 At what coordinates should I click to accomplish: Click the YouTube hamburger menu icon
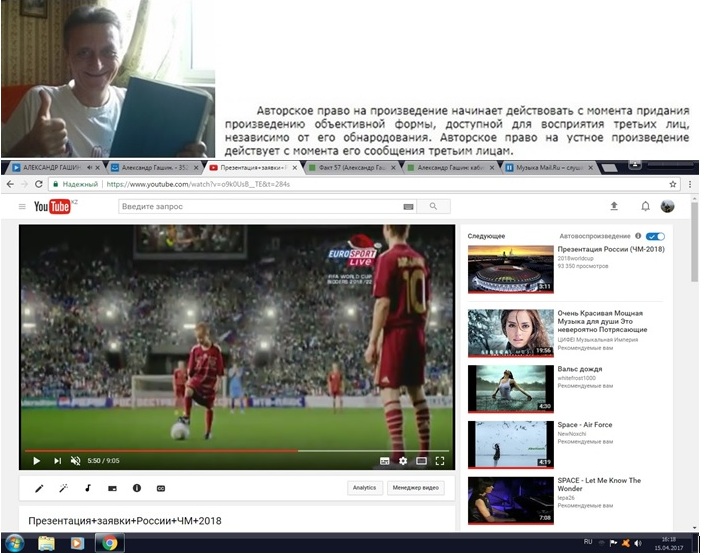click(x=22, y=207)
